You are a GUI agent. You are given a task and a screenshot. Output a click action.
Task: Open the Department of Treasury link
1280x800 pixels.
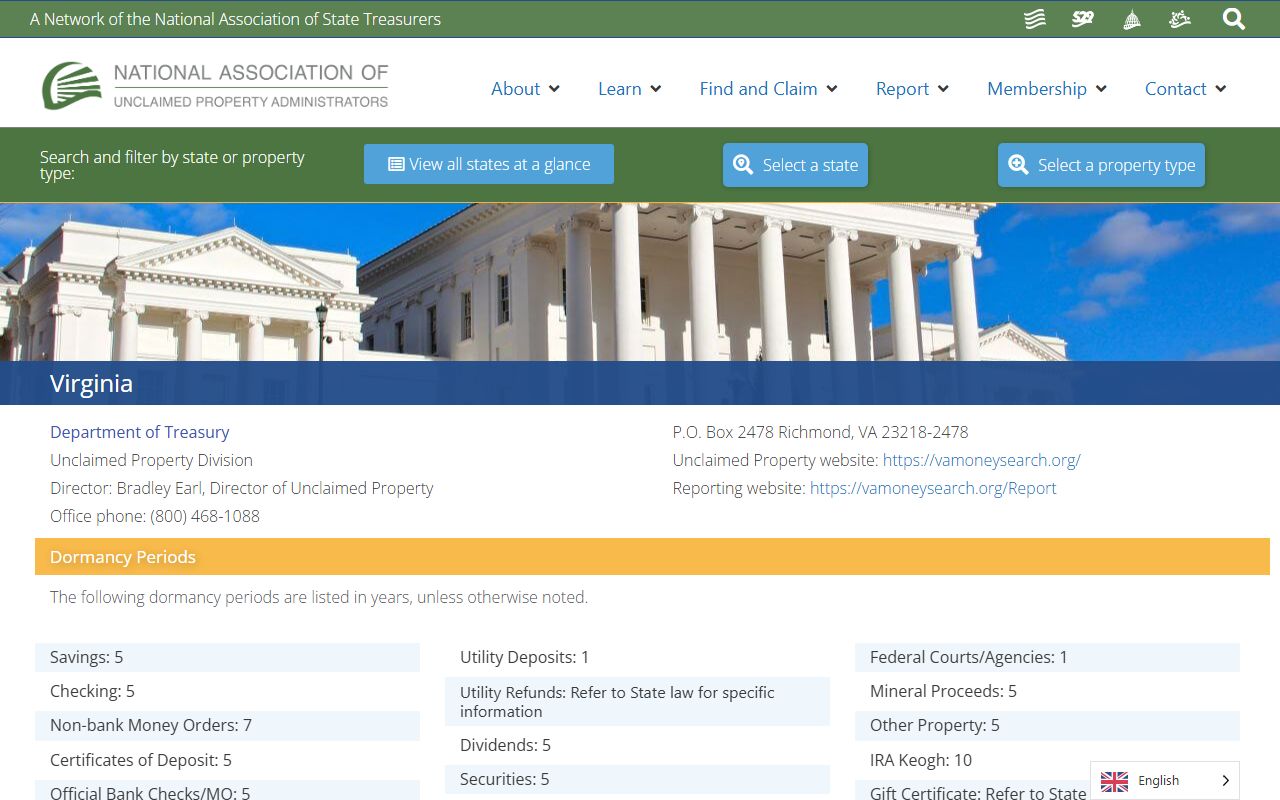[140, 432]
